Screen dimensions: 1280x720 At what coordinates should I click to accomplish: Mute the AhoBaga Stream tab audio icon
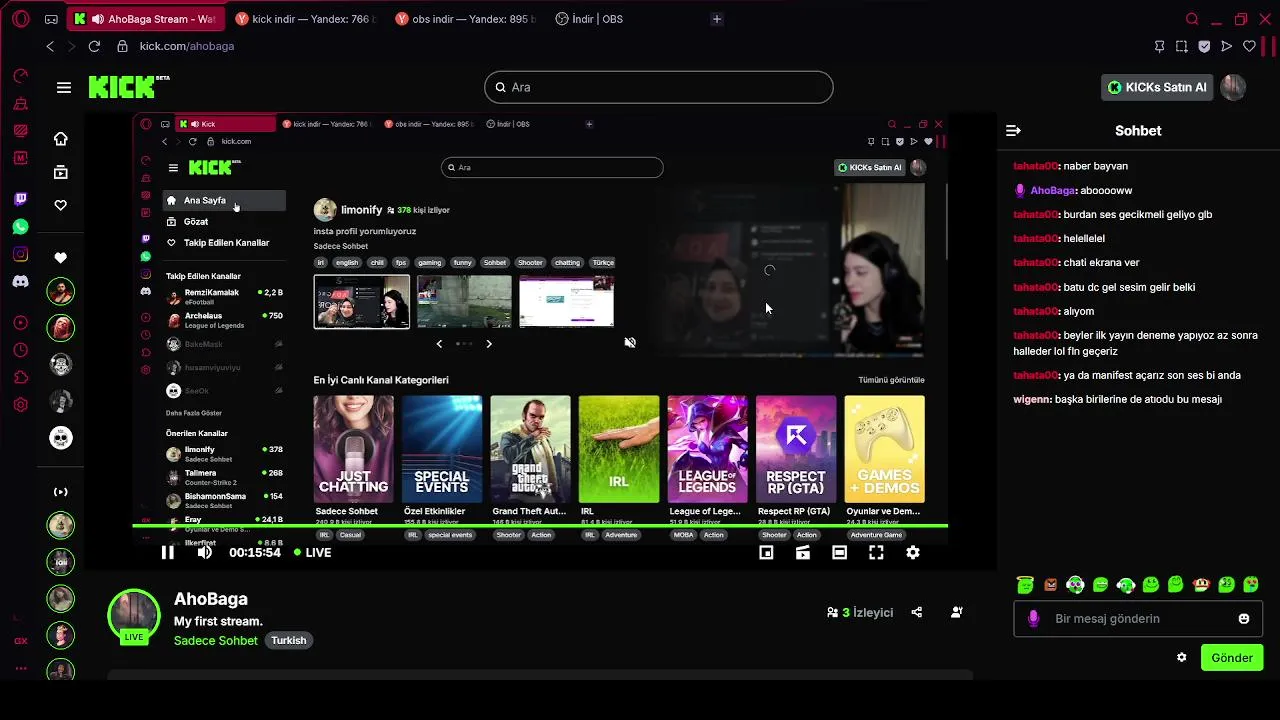[96, 19]
